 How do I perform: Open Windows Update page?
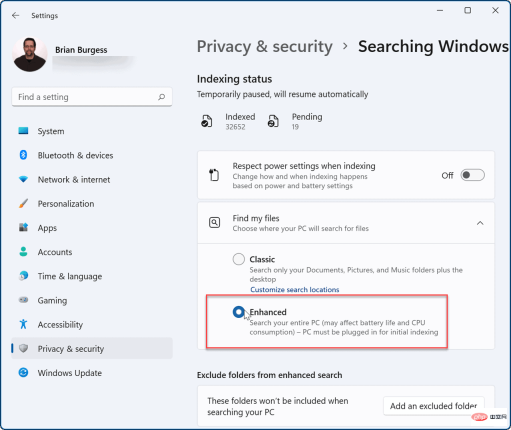point(92,373)
